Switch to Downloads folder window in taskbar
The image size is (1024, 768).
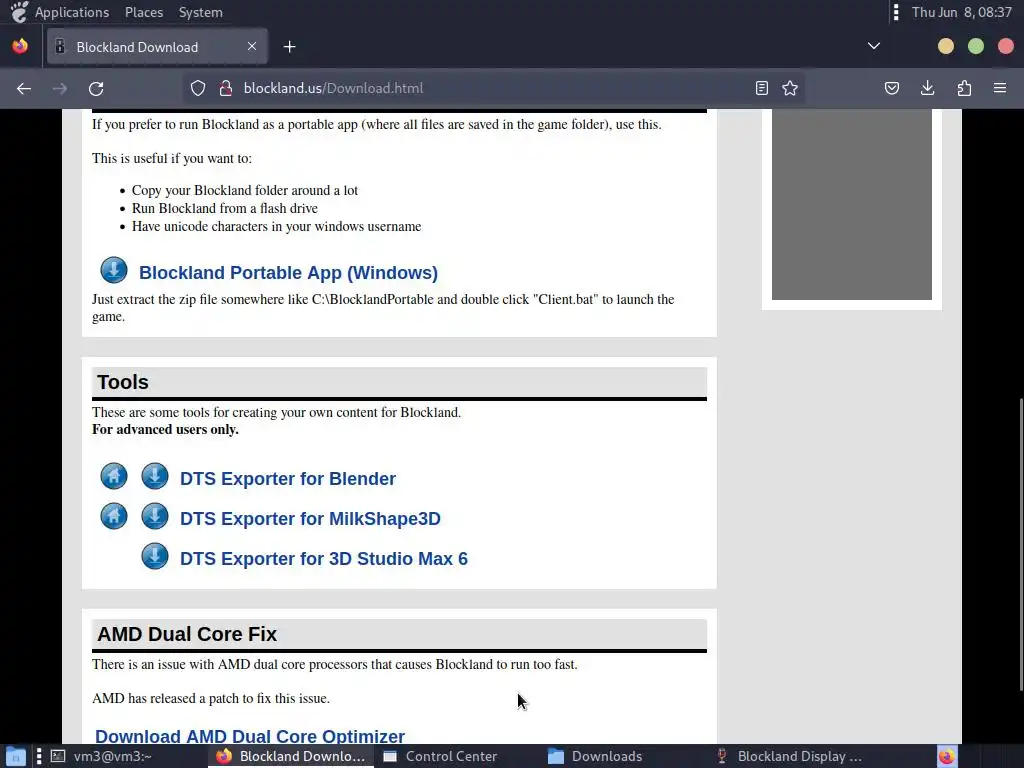pos(595,756)
